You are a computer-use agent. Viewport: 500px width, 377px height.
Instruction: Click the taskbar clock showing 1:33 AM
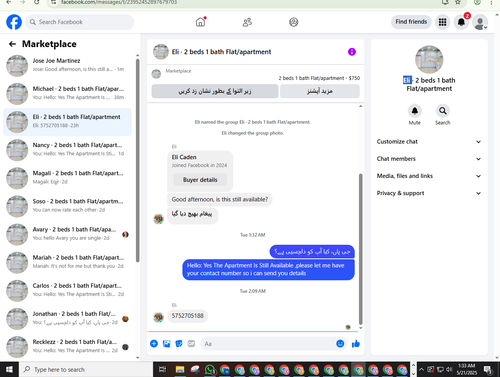point(466,369)
